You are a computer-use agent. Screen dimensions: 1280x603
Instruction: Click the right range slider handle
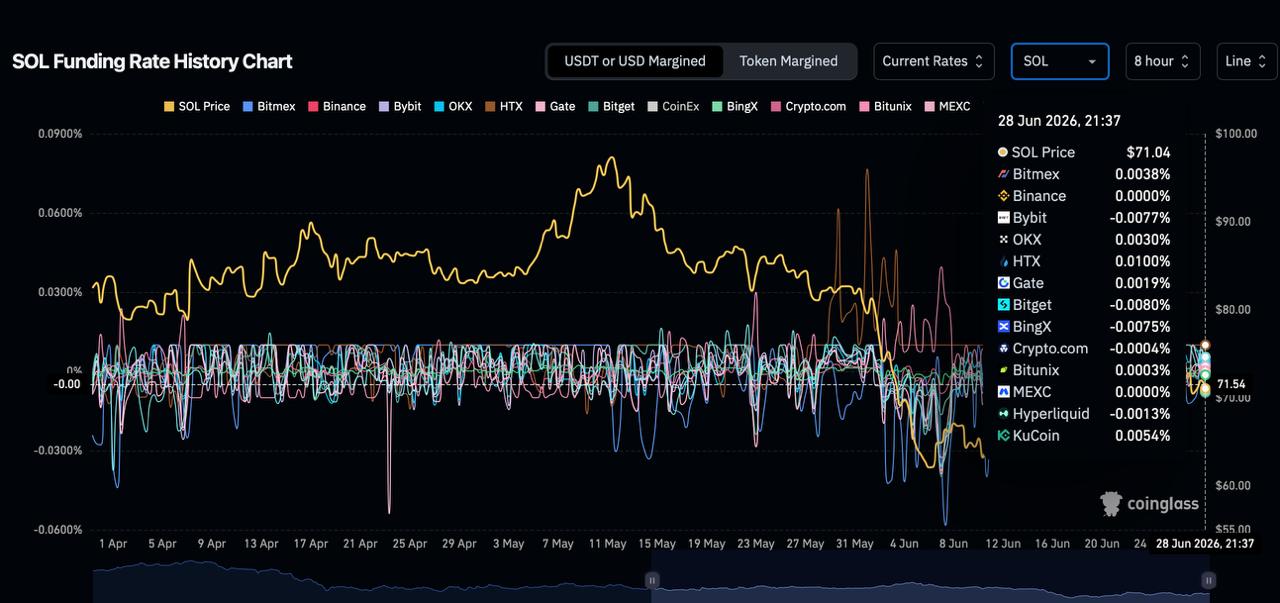1209,580
